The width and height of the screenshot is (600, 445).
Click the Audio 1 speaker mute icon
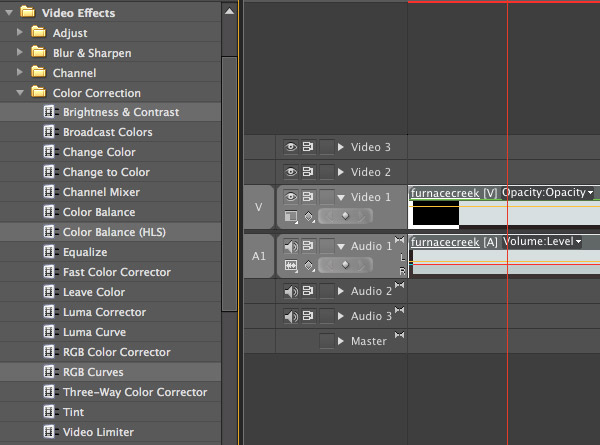click(x=291, y=246)
